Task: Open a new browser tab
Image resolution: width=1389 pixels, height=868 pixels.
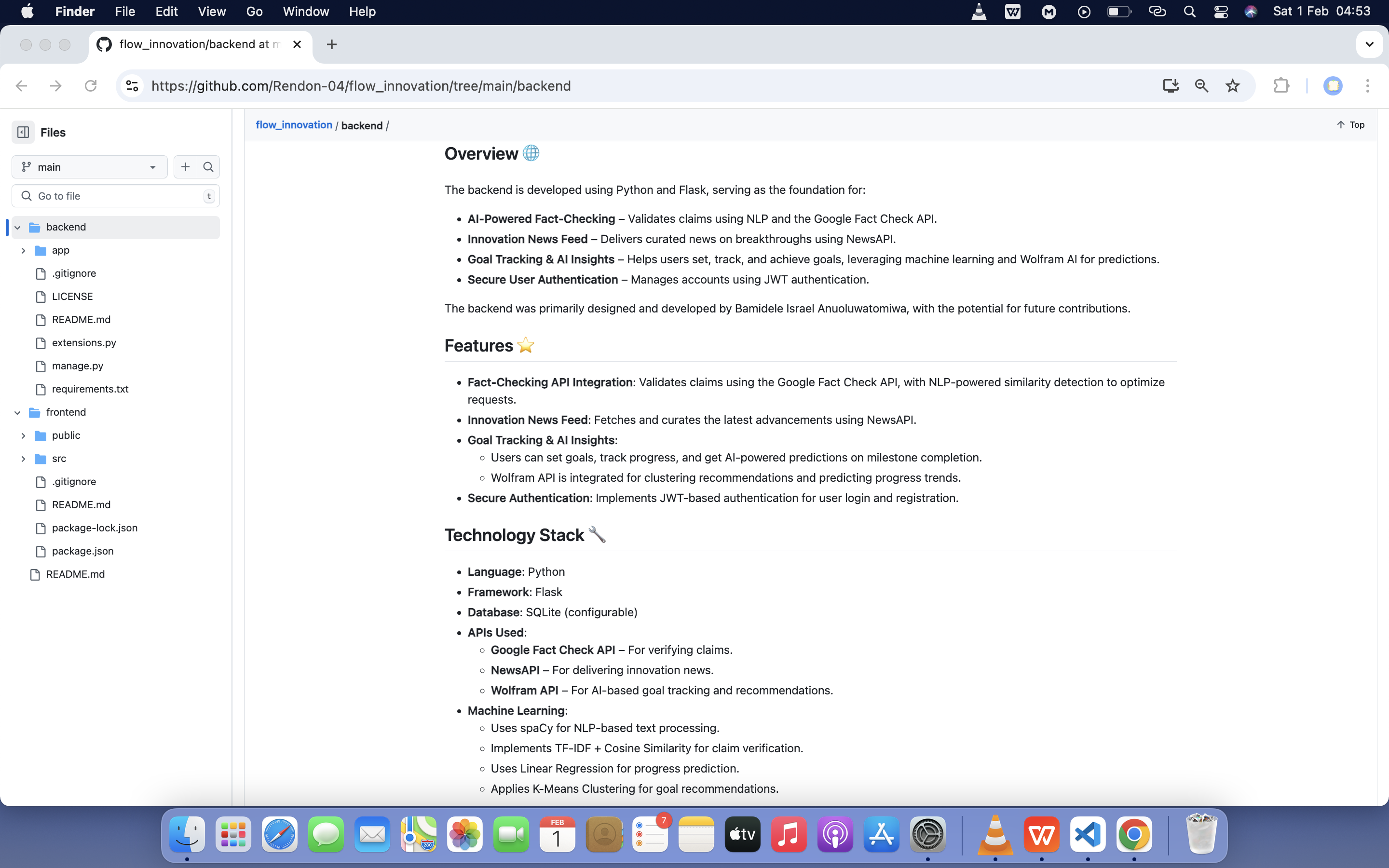Action: [332, 45]
